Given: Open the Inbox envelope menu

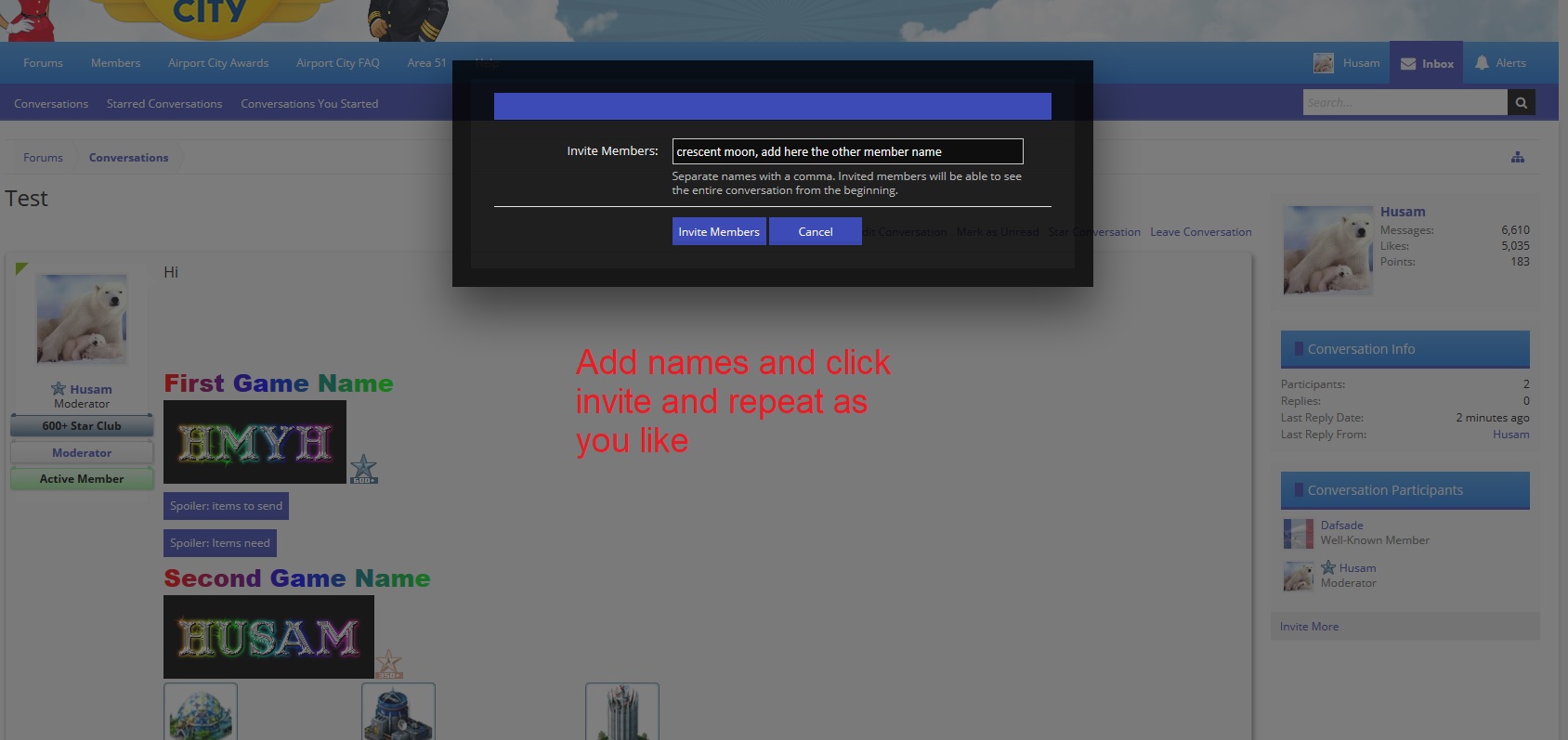Looking at the screenshot, I should point(1427,63).
